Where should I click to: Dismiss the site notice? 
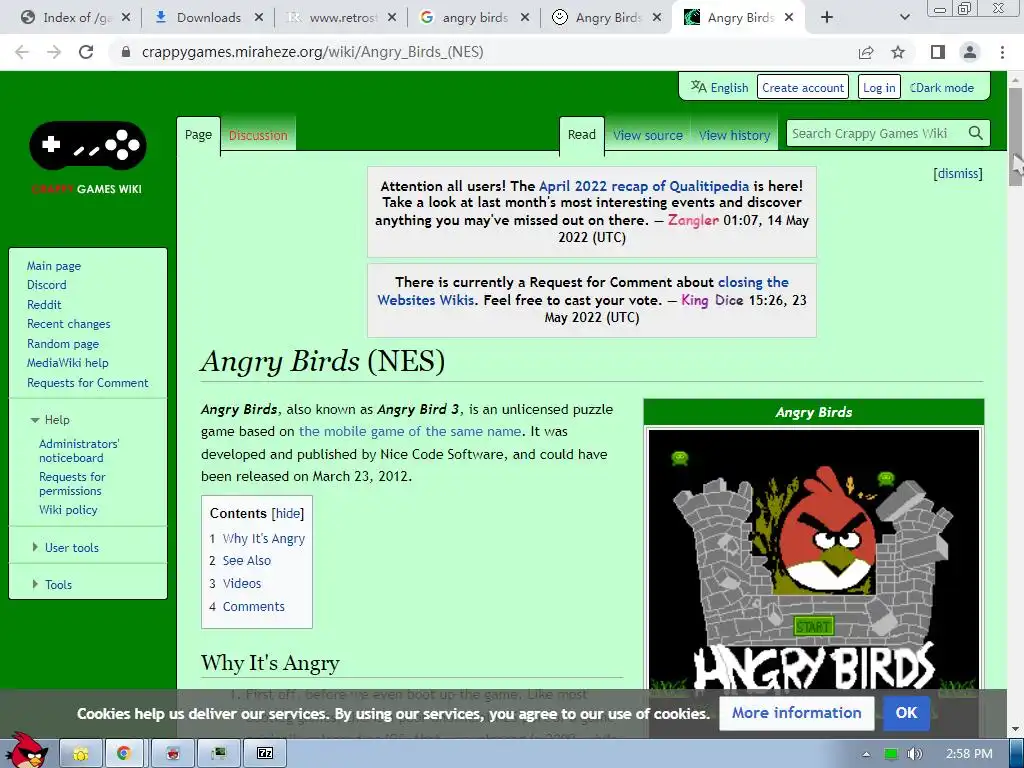(958, 174)
